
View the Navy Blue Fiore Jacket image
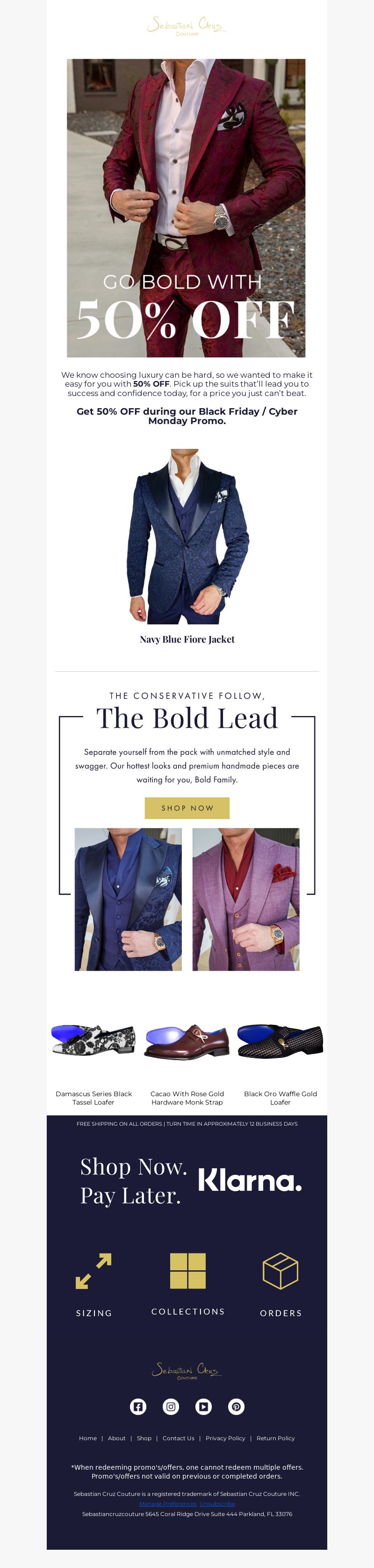(187, 536)
